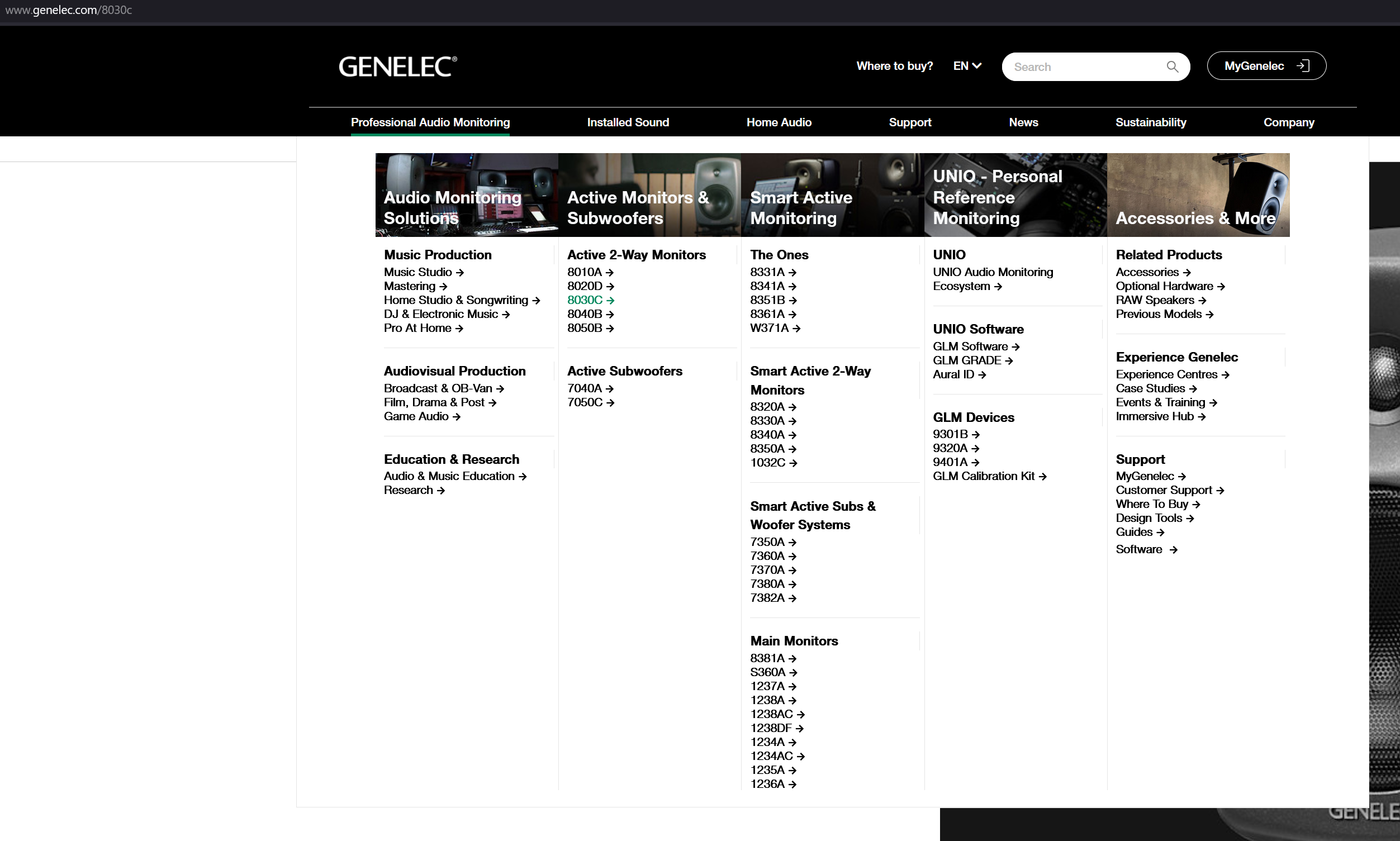Click the Music Production heading
This screenshot has height=841, width=1400.
[438, 255]
